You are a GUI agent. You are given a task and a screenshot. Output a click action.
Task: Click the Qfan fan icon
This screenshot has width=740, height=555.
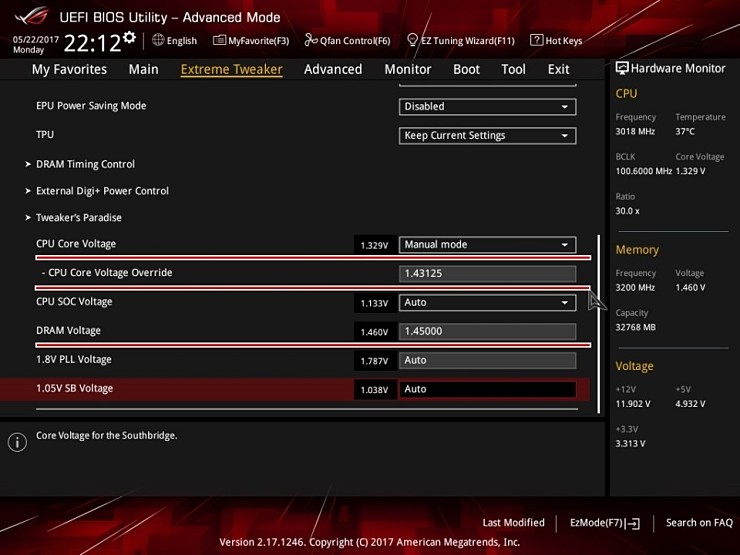311,40
